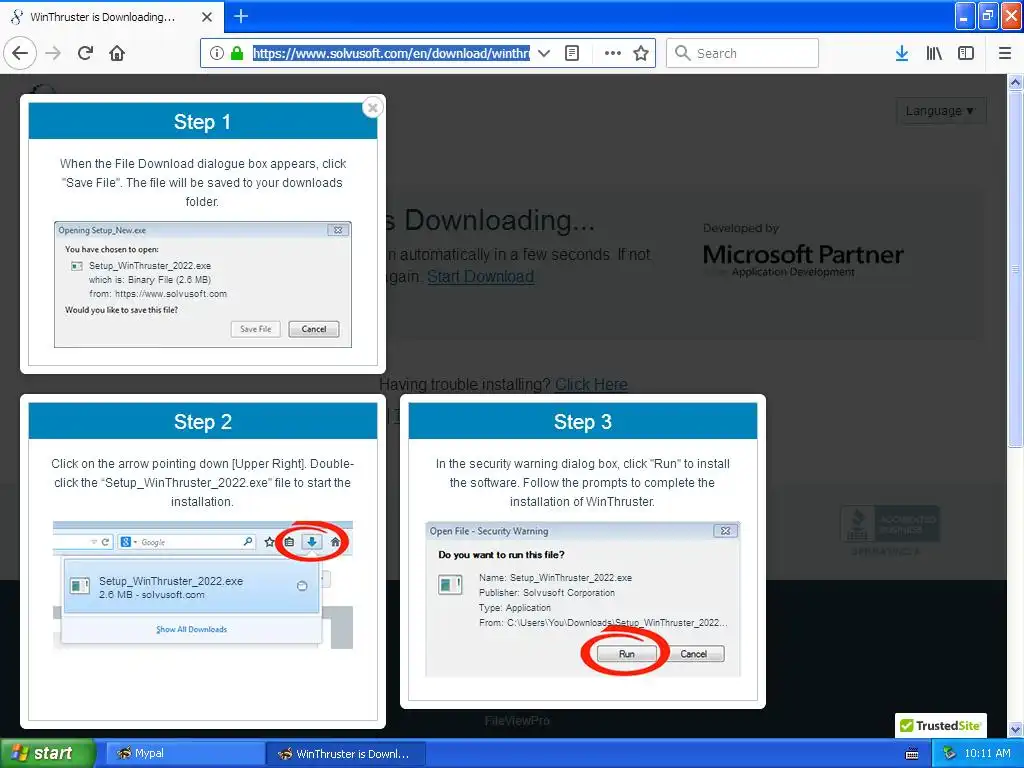Open a new tab with plus button
Screen dimensions: 1024x768
[x=241, y=16]
